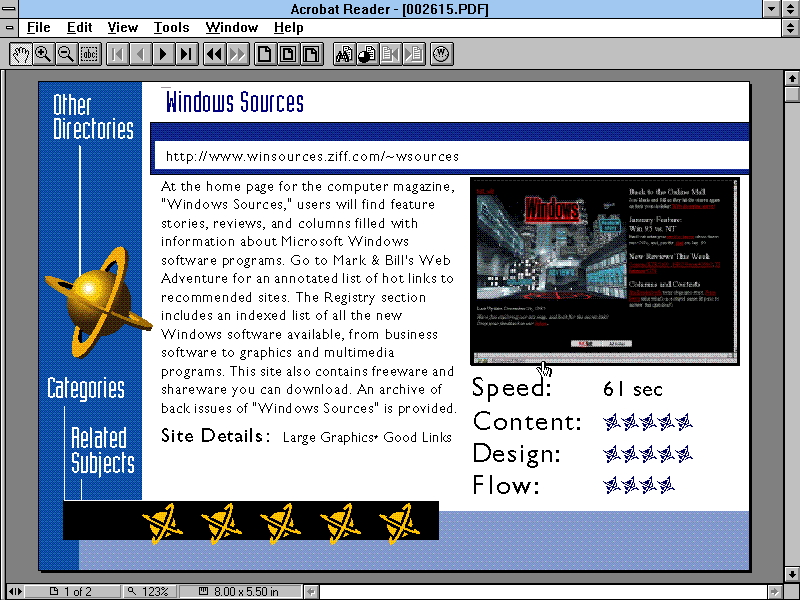
Task: Open the document window control menu
Action: [9, 28]
